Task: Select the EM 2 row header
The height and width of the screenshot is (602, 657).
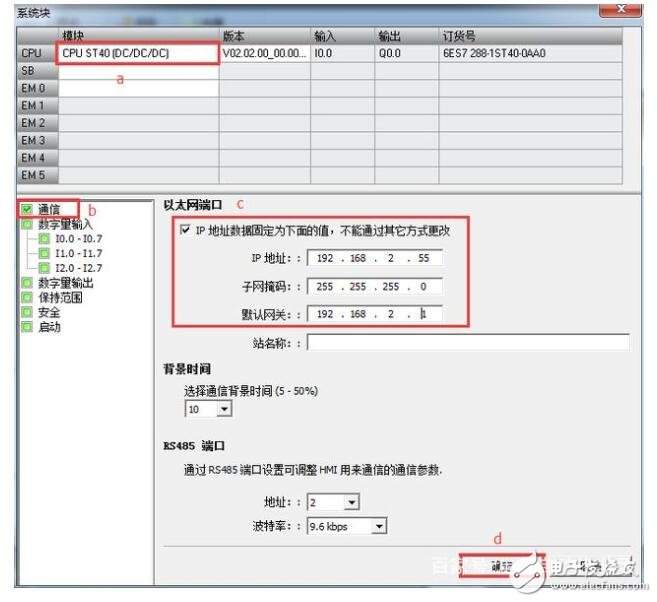Action: pyautogui.click(x=37, y=123)
